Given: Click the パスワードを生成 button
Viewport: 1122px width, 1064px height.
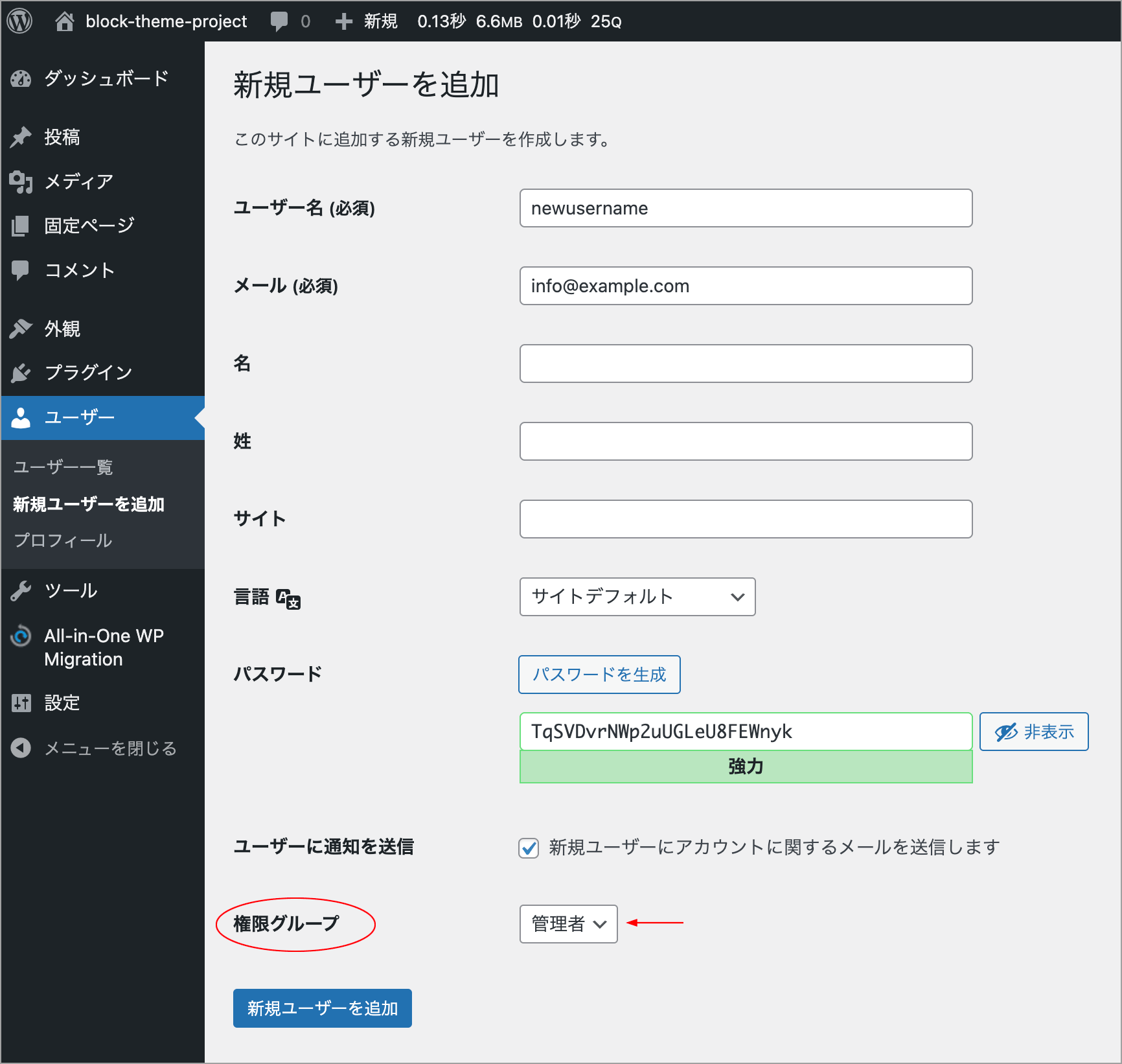Looking at the screenshot, I should point(599,675).
